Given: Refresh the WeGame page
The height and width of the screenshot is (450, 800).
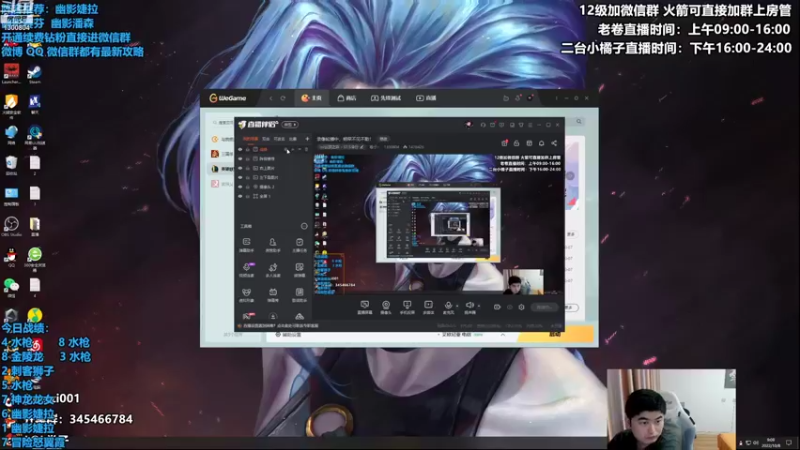Looking at the screenshot, I should (283, 98).
